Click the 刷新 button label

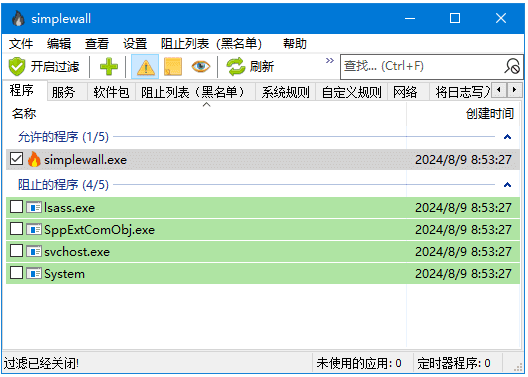pos(262,67)
